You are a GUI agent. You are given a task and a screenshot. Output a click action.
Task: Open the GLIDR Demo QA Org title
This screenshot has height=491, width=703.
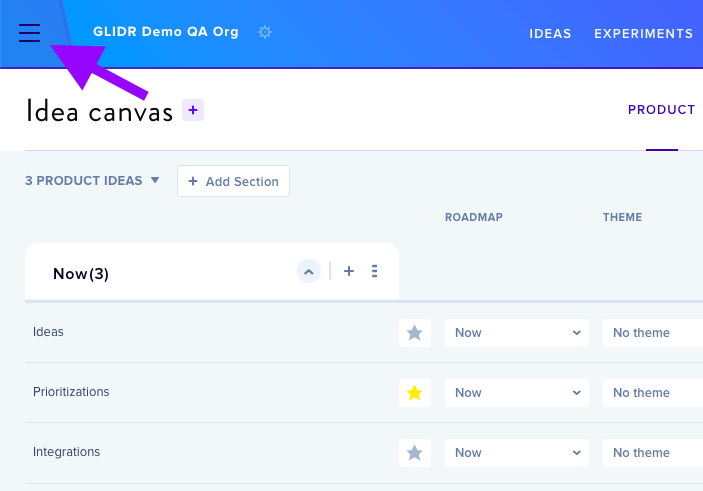pyautogui.click(x=165, y=32)
